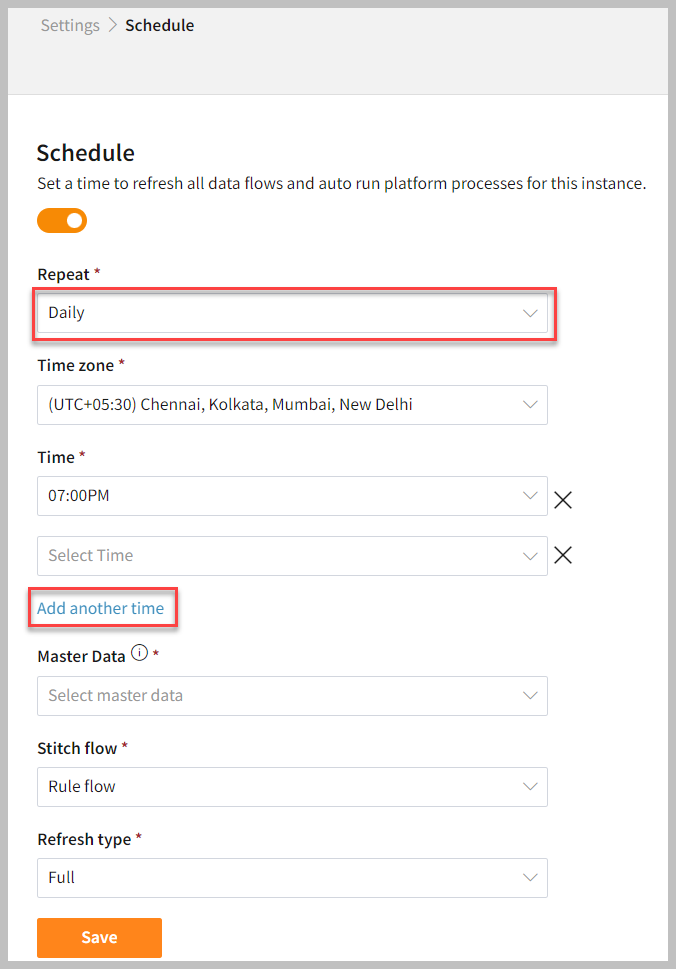The width and height of the screenshot is (676, 969).
Task: Open the Refresh type dropdown showing Full
Action: tap(280, 878)
